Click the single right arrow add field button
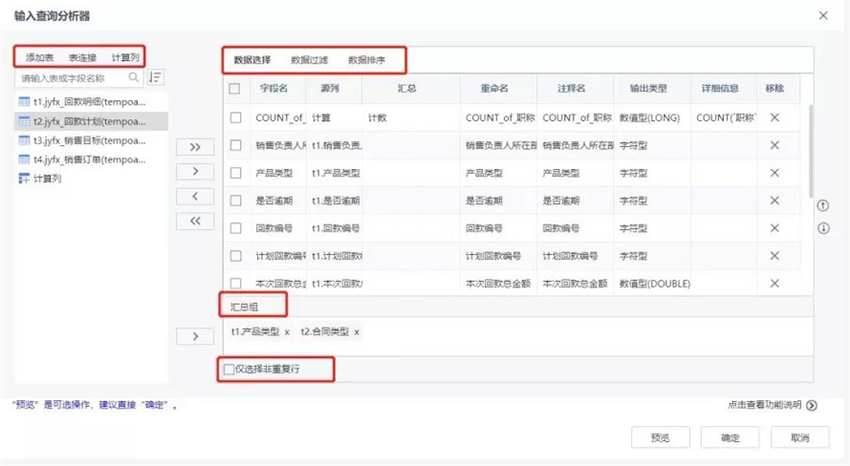Screen dimensions: 850x466 point(195,171)
